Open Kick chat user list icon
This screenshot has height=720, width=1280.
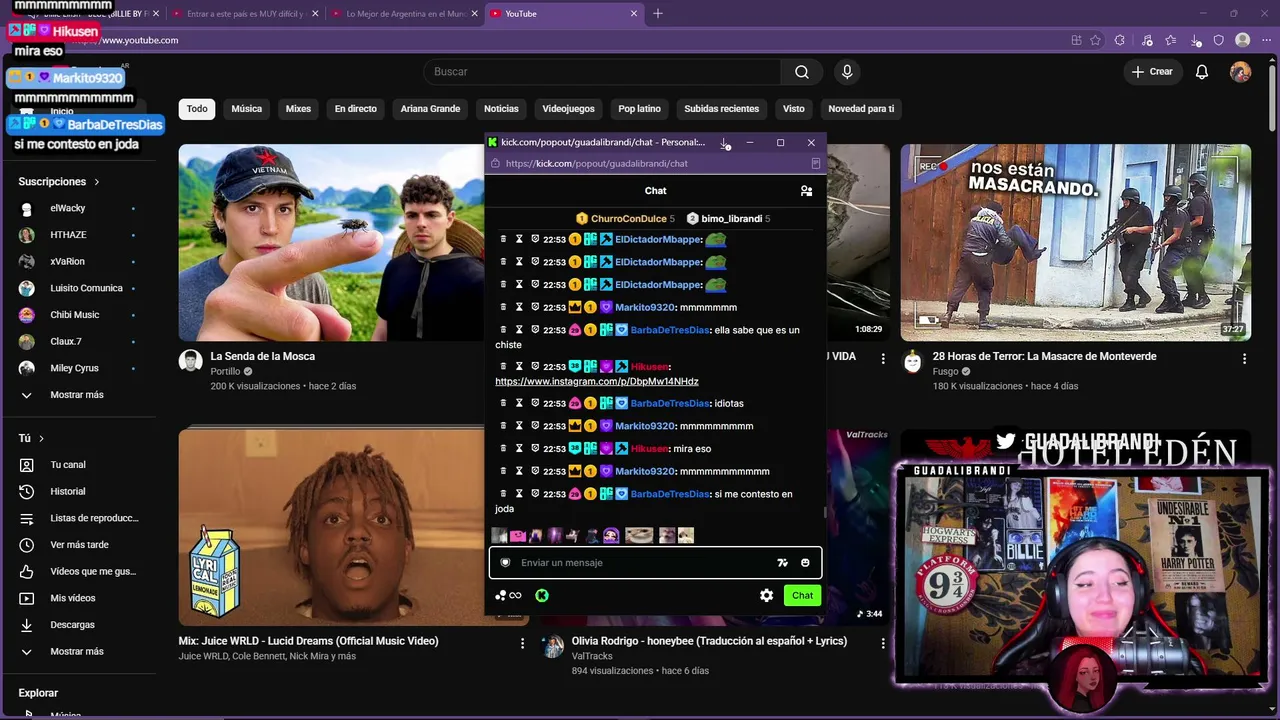tap(806, 191)
